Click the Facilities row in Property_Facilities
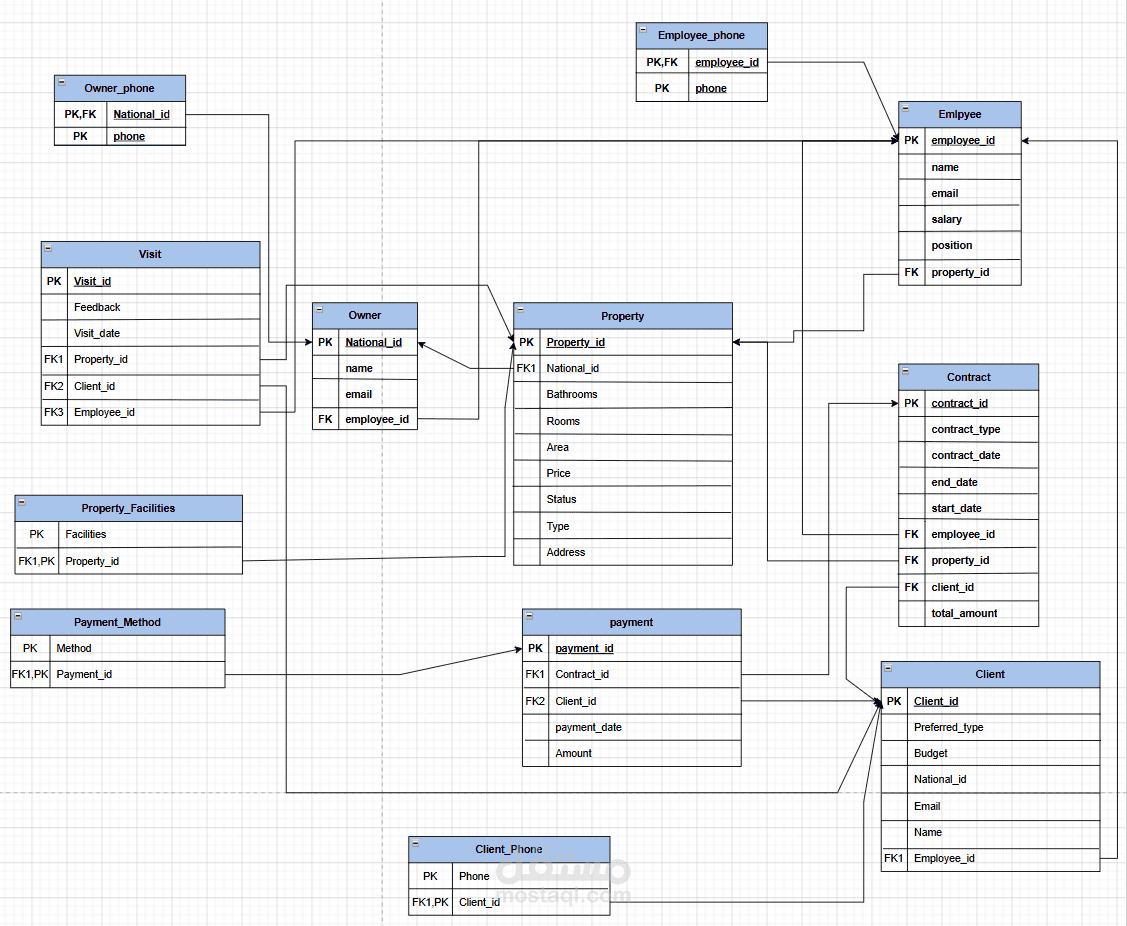 point(129,534)
